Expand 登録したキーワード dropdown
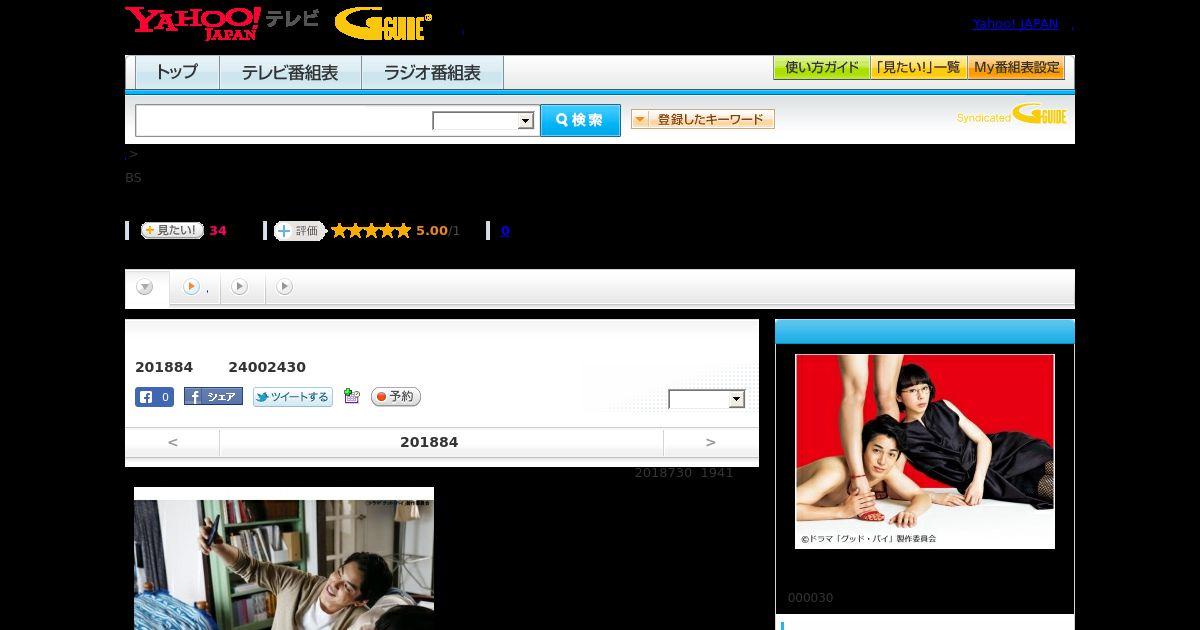The image size is (1200, 630). click(703, 119)
